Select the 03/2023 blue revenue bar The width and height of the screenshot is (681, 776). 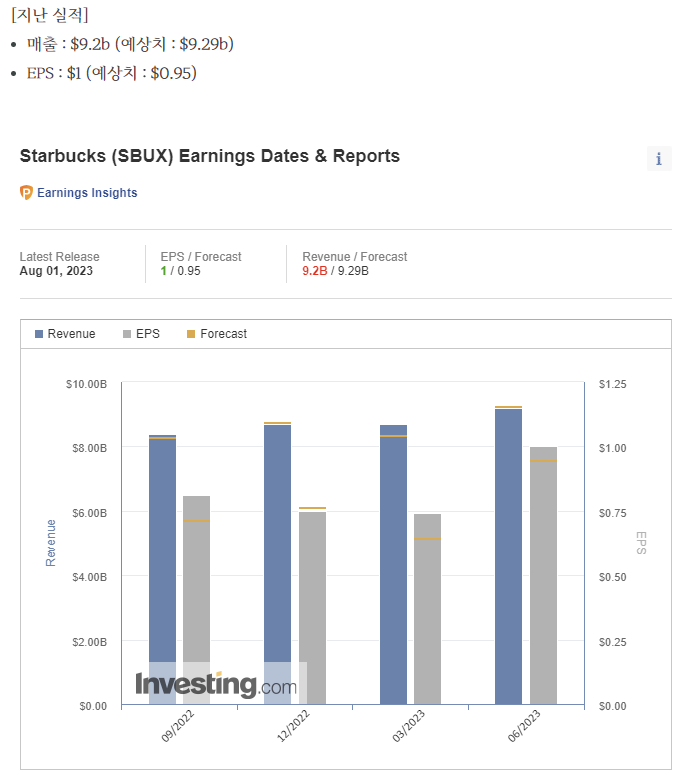point(393,565)
